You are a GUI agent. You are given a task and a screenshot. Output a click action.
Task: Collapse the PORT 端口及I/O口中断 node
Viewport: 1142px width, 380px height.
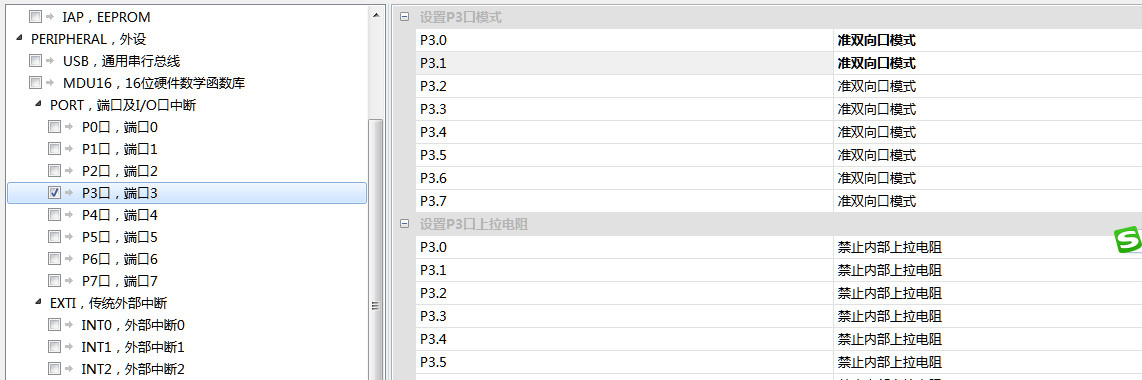coord(38,105)
